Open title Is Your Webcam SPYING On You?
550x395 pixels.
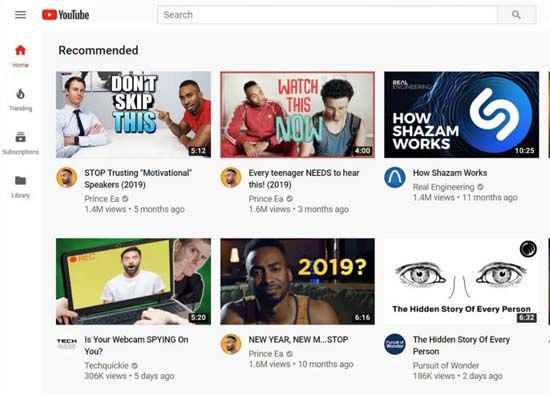point(136,345)
